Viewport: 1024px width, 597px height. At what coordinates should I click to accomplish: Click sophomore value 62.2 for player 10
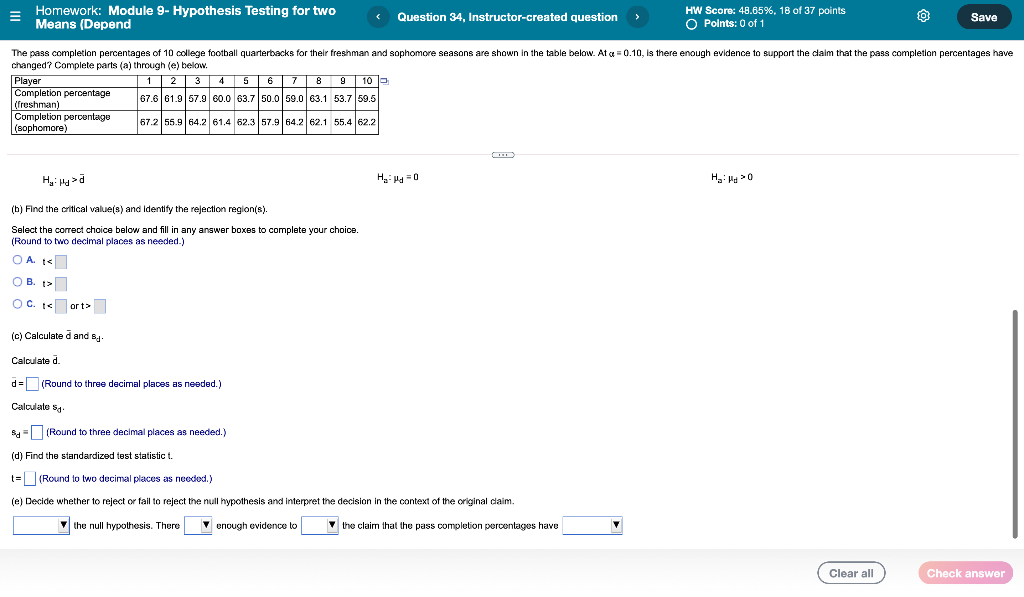tap(367, 122)
